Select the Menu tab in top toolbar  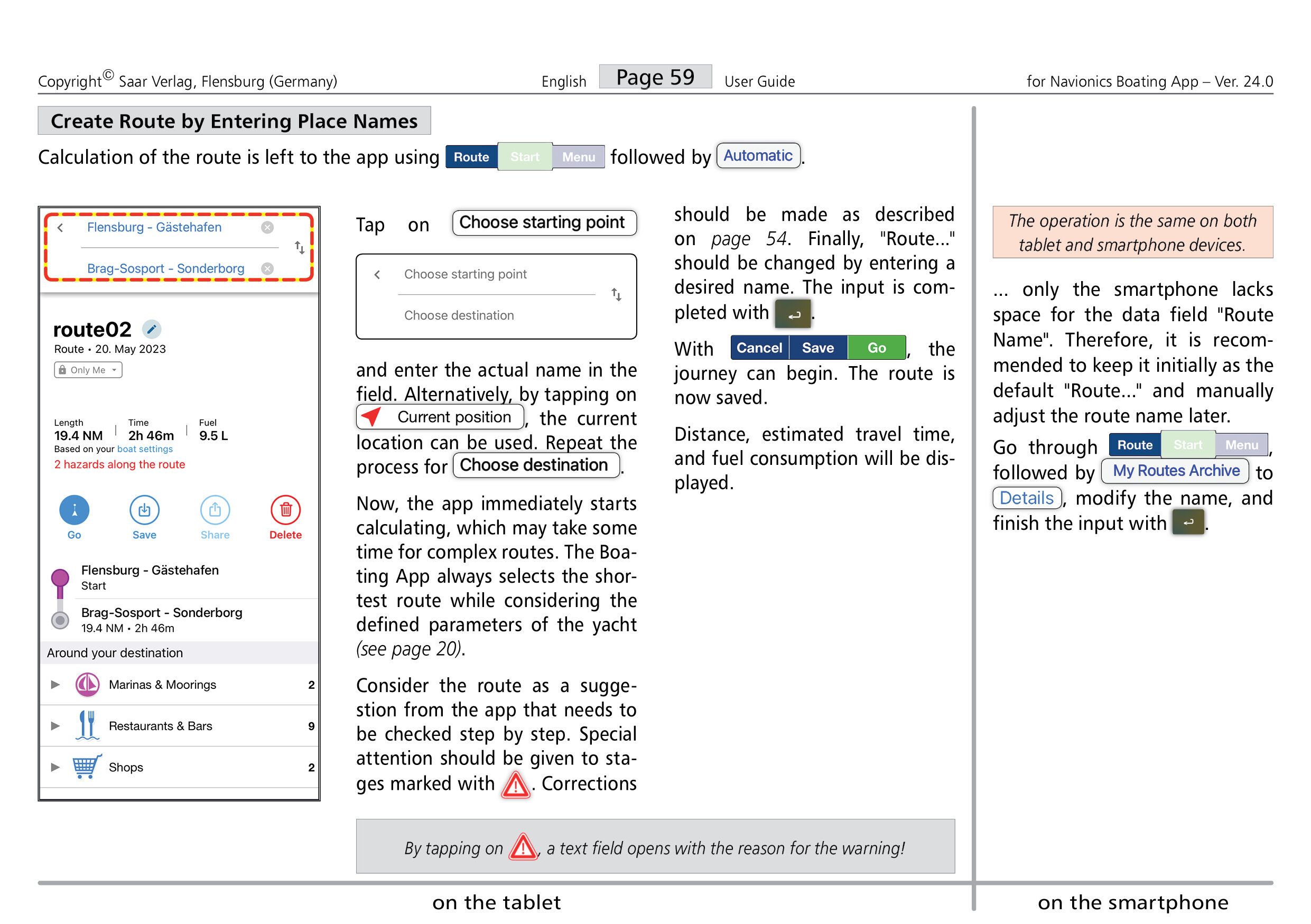579,157
